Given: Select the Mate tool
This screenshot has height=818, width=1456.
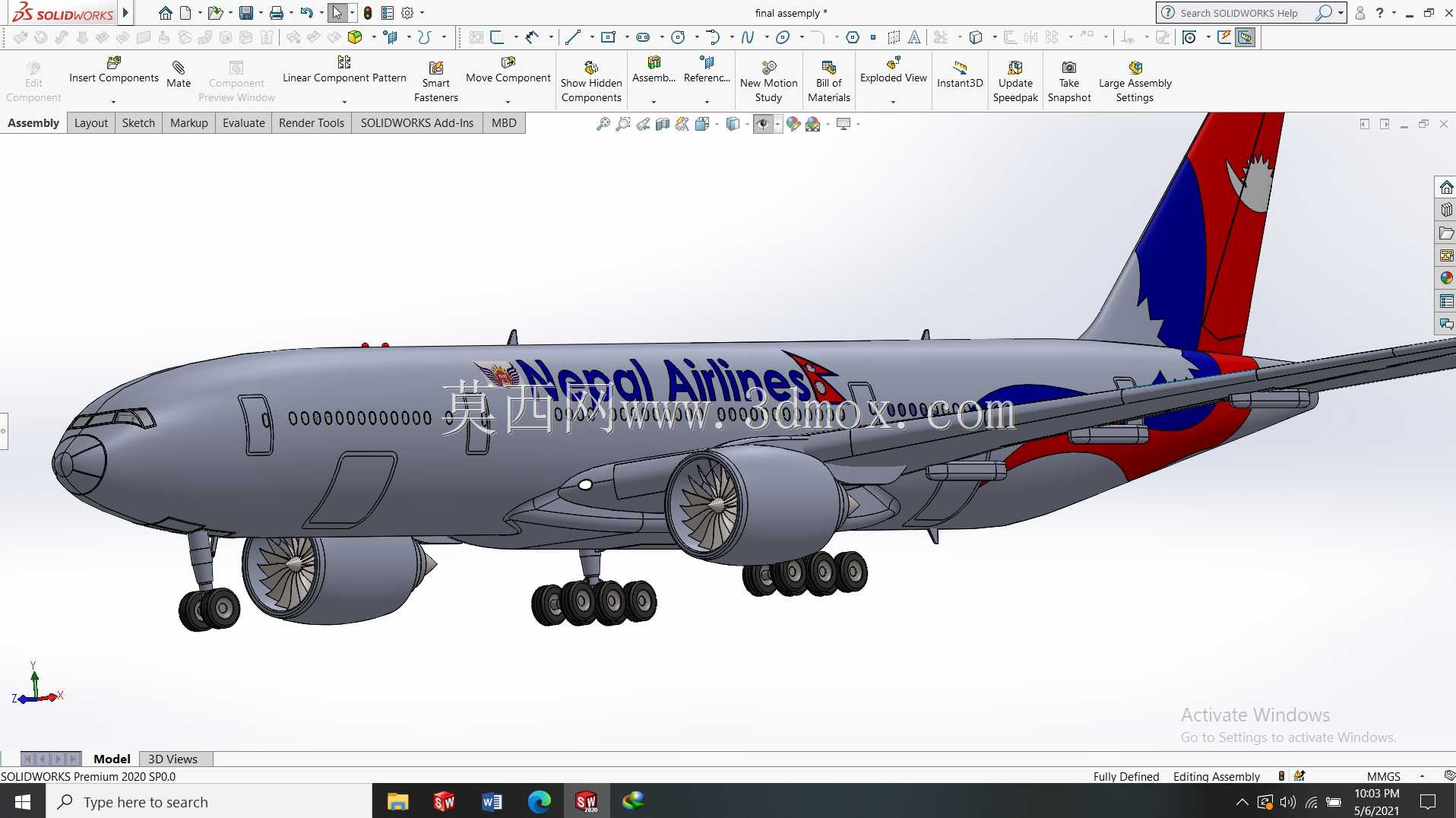Looking at the screenshot, I should pyautogui.click(x=179, y=75).
